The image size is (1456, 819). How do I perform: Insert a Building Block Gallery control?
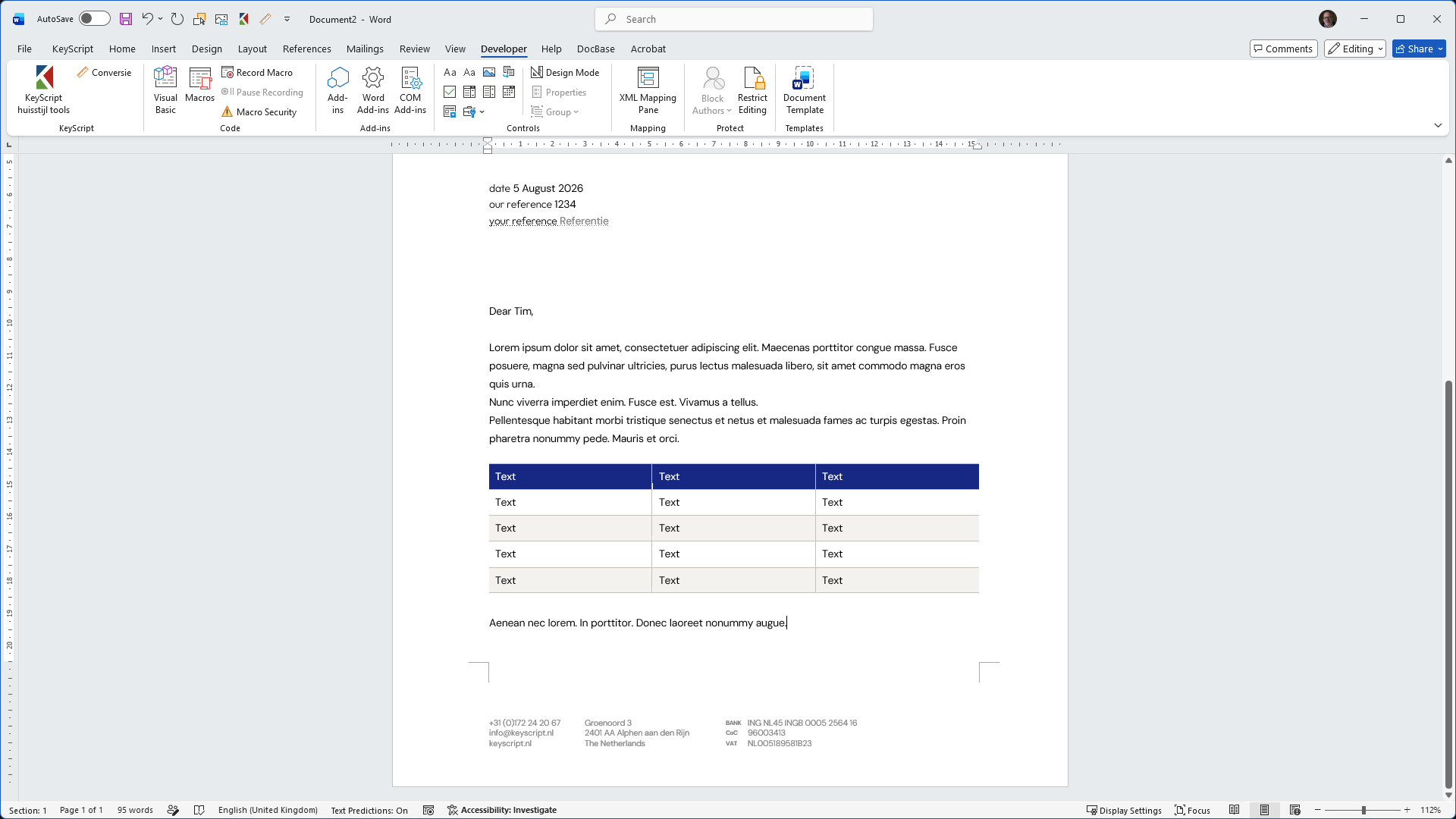(509, 72)
